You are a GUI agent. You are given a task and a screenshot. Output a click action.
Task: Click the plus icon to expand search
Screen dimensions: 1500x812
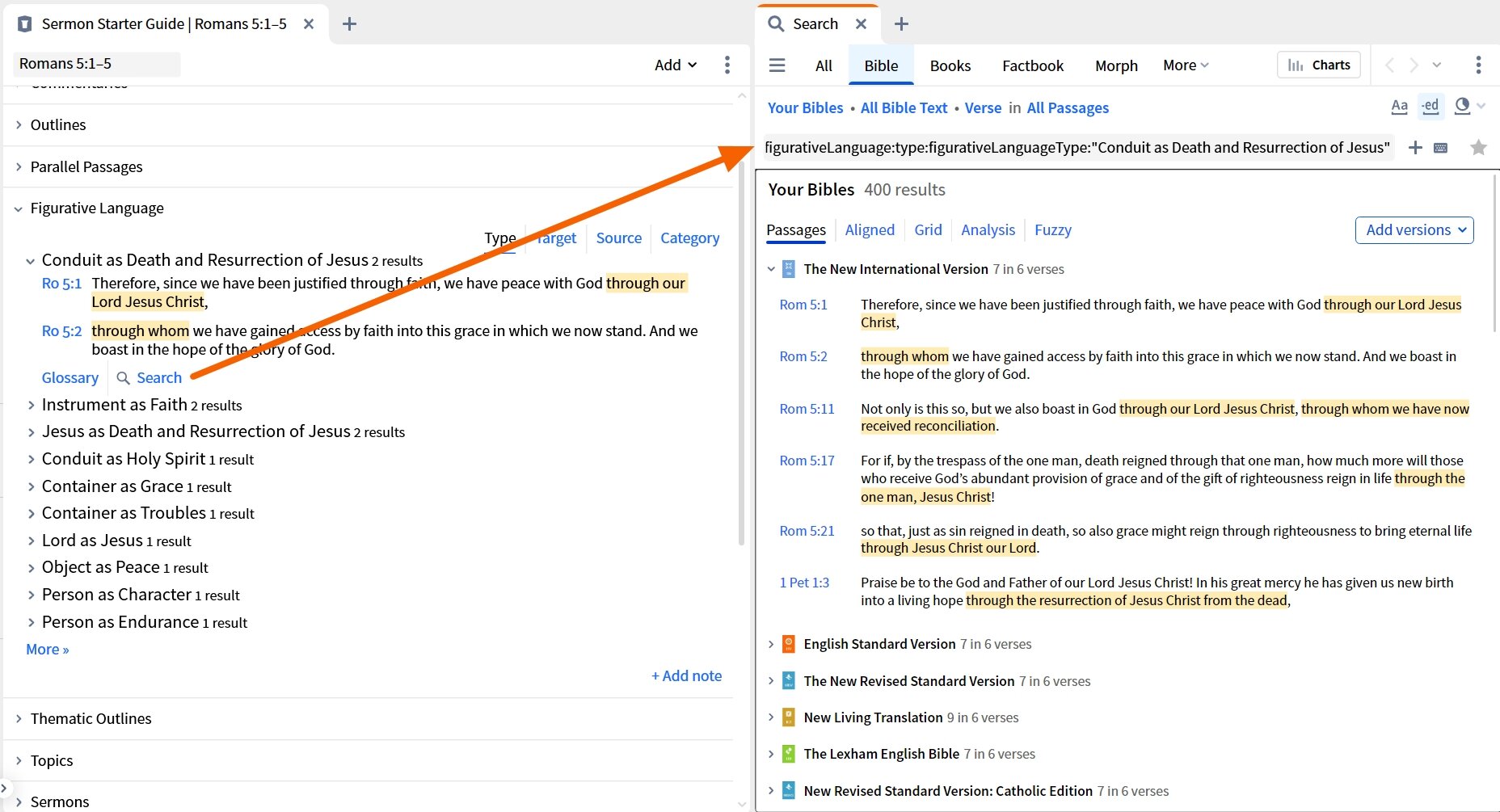(x=1415, y=147)
